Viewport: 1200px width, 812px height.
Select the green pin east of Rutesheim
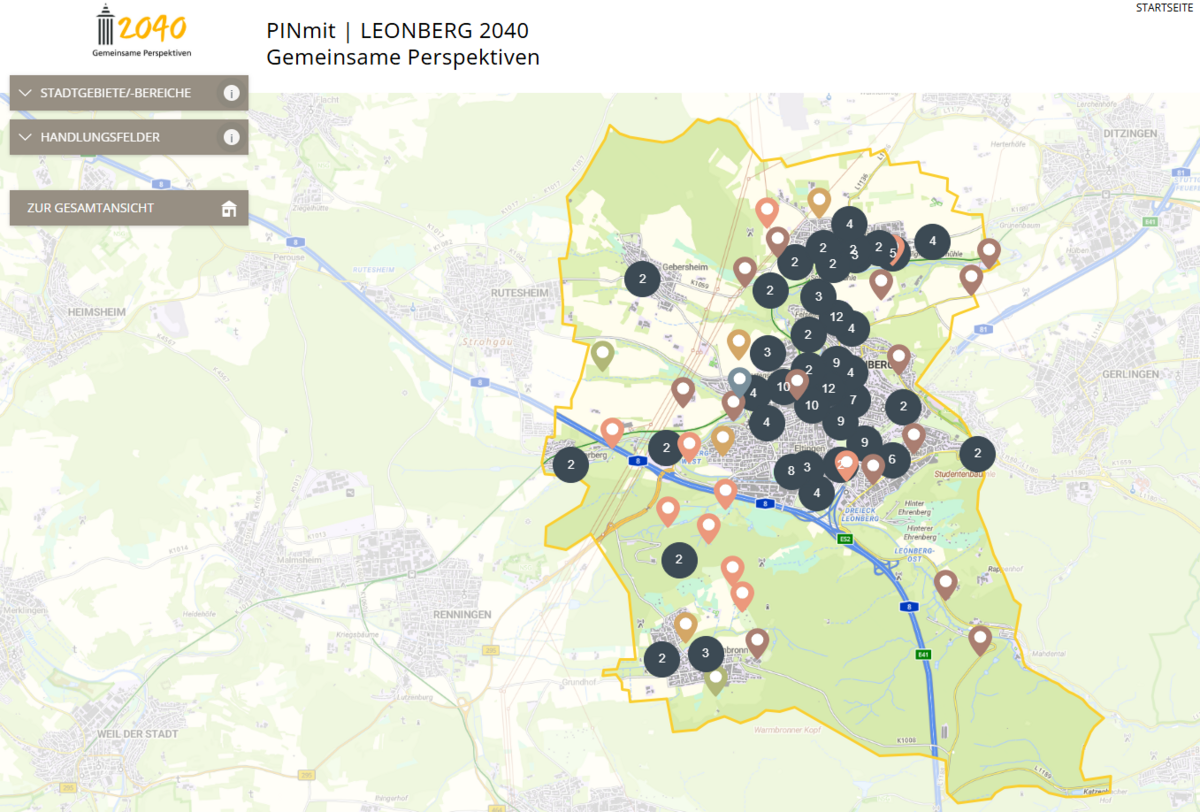[x=602, y=354]
